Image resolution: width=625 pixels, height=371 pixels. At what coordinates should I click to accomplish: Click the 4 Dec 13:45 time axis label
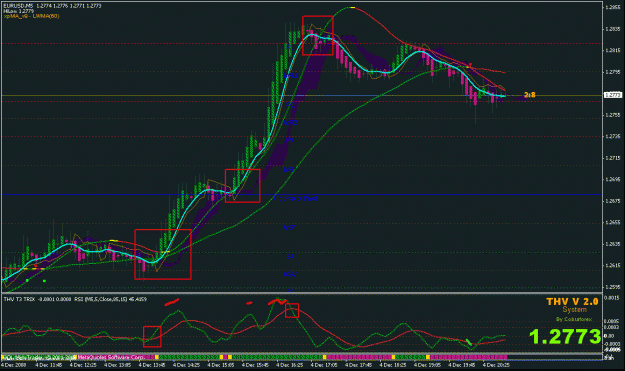pos(152,365)
